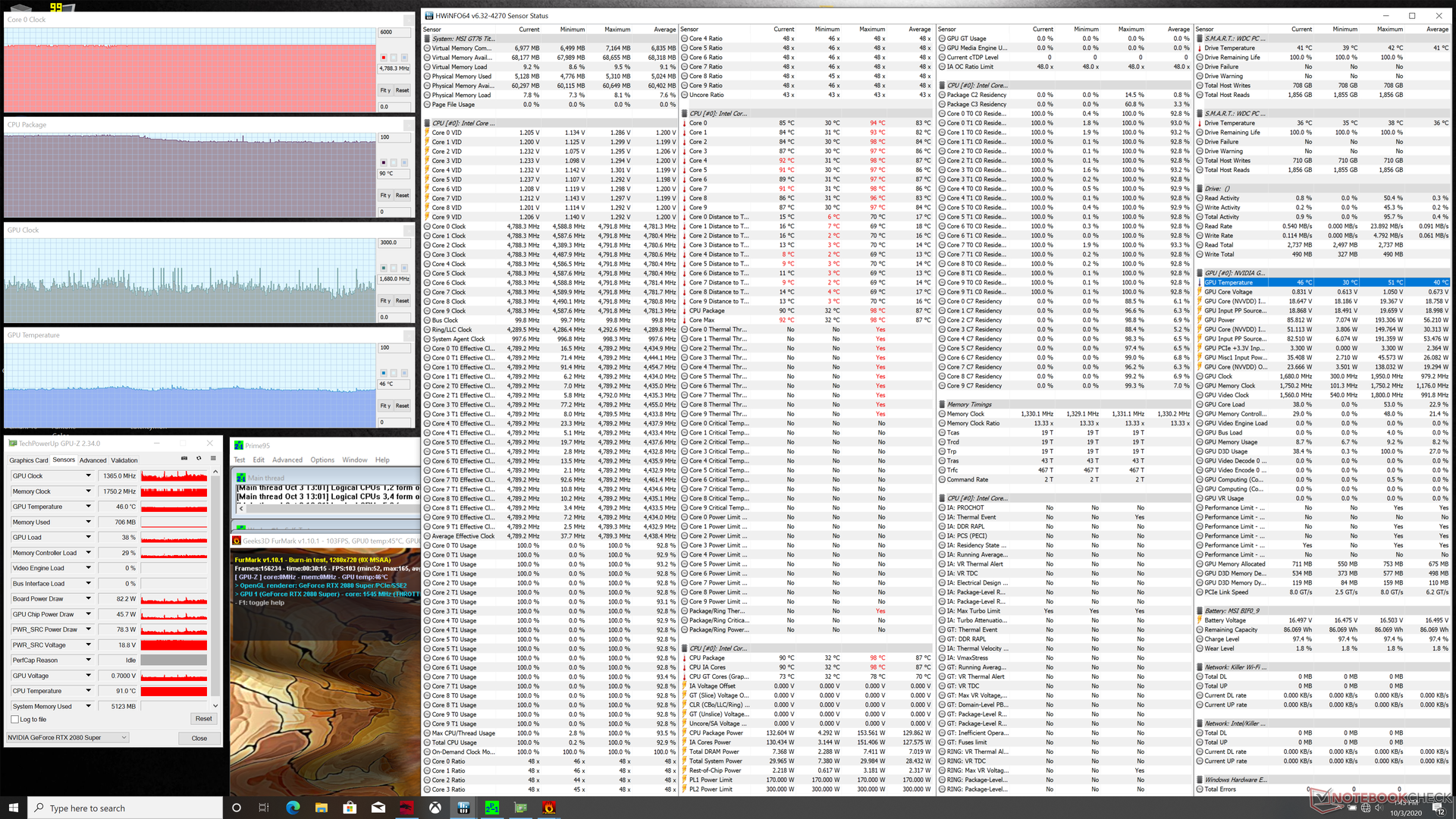Screen dimensions: 1456x819
Task: Enable the Log to file checkbox
Action: pyautogui.click(x=15, y=720)
